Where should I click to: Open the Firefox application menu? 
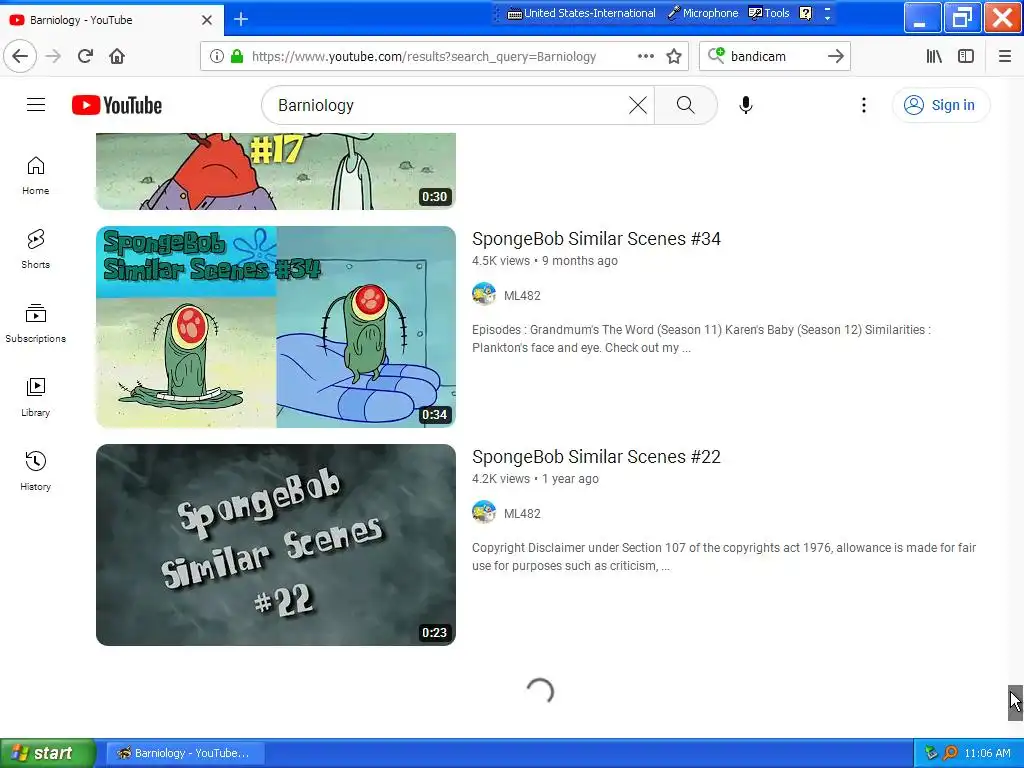coord(1004,56)
